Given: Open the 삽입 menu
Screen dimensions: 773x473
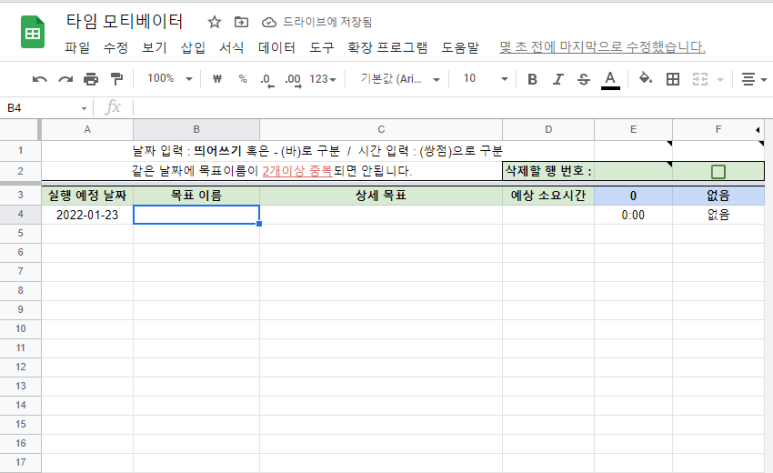Looking at the screenshot, I should [x=193, y=47].
